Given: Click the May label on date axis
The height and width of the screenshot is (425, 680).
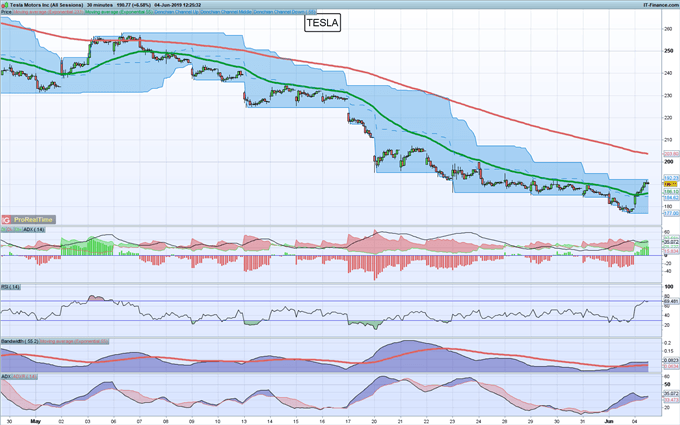Looking at the screenshot, I should pyautogui.click(x=36, y=421).
